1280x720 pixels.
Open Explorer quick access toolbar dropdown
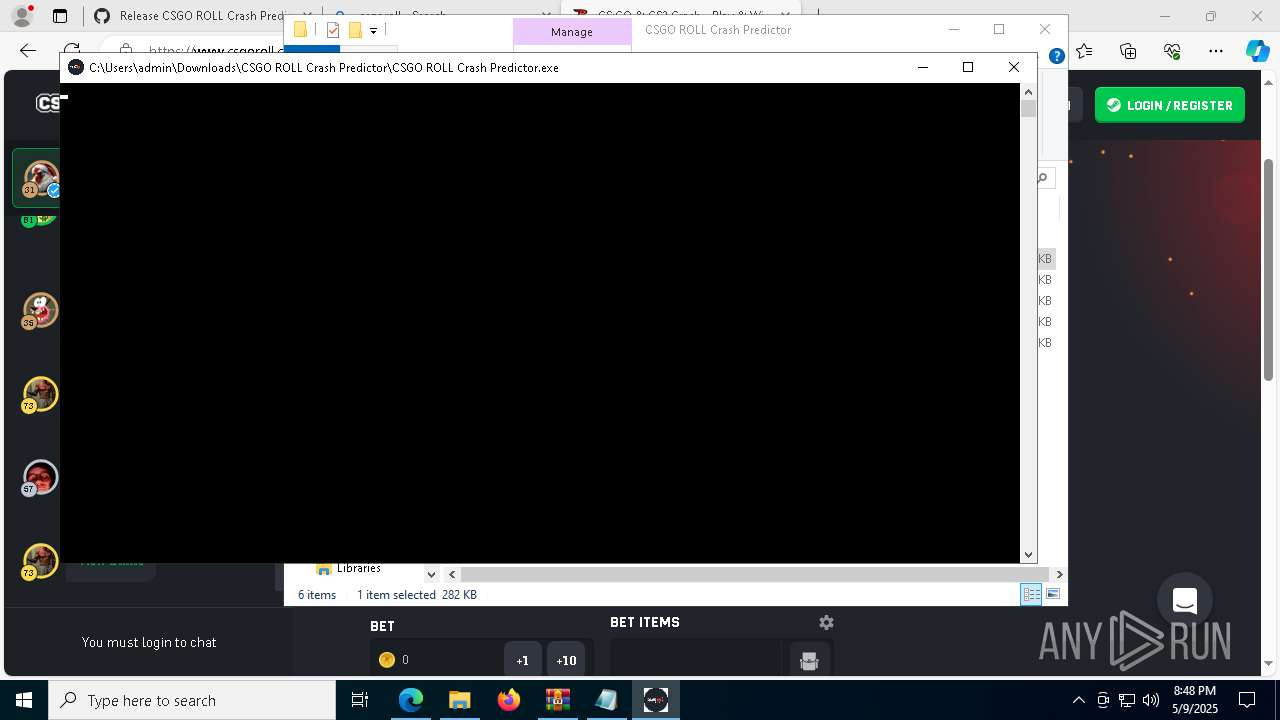(373, 31)
